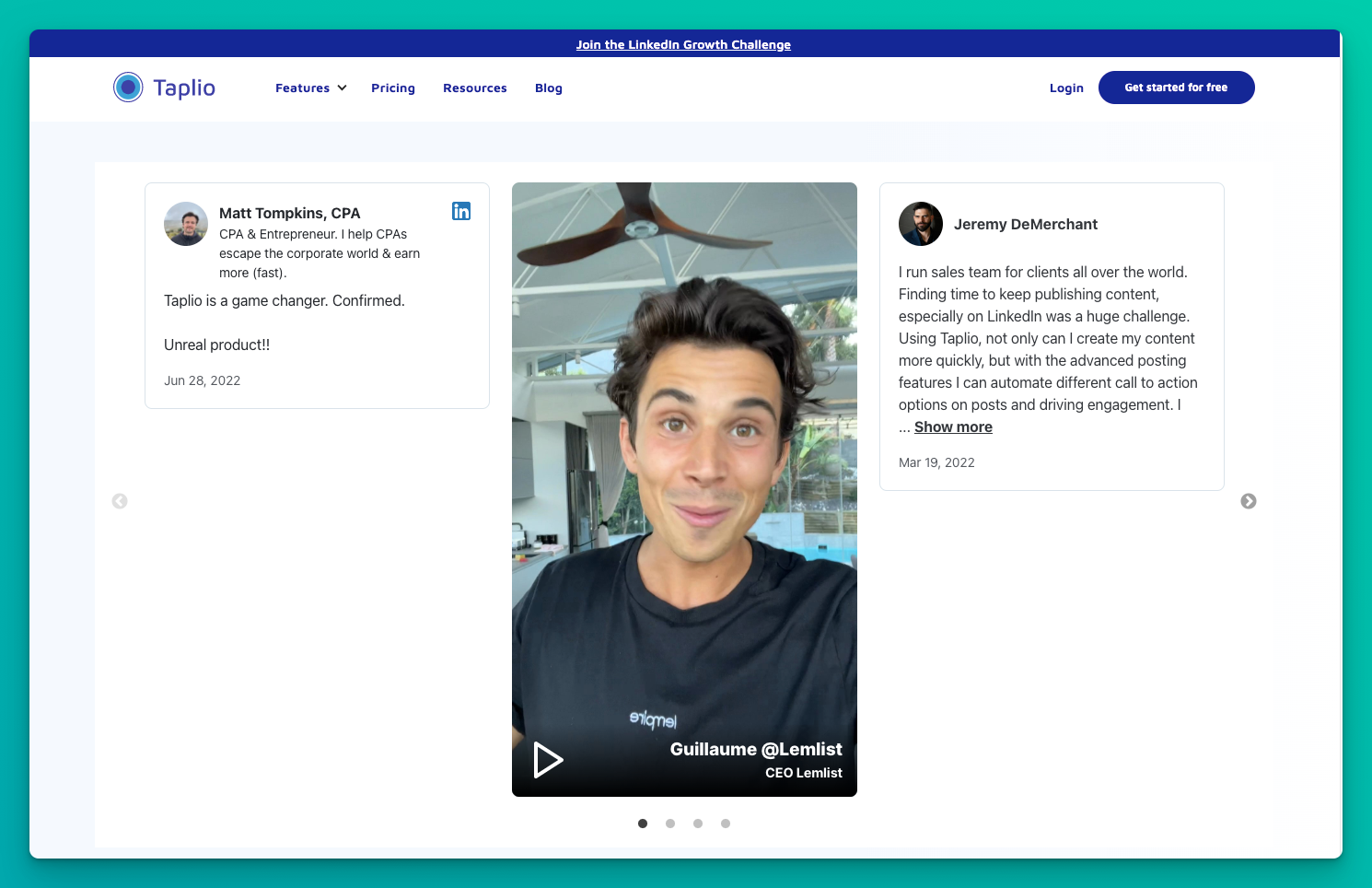Select the fourth carousel pagination dot

[x=726, y=824]
